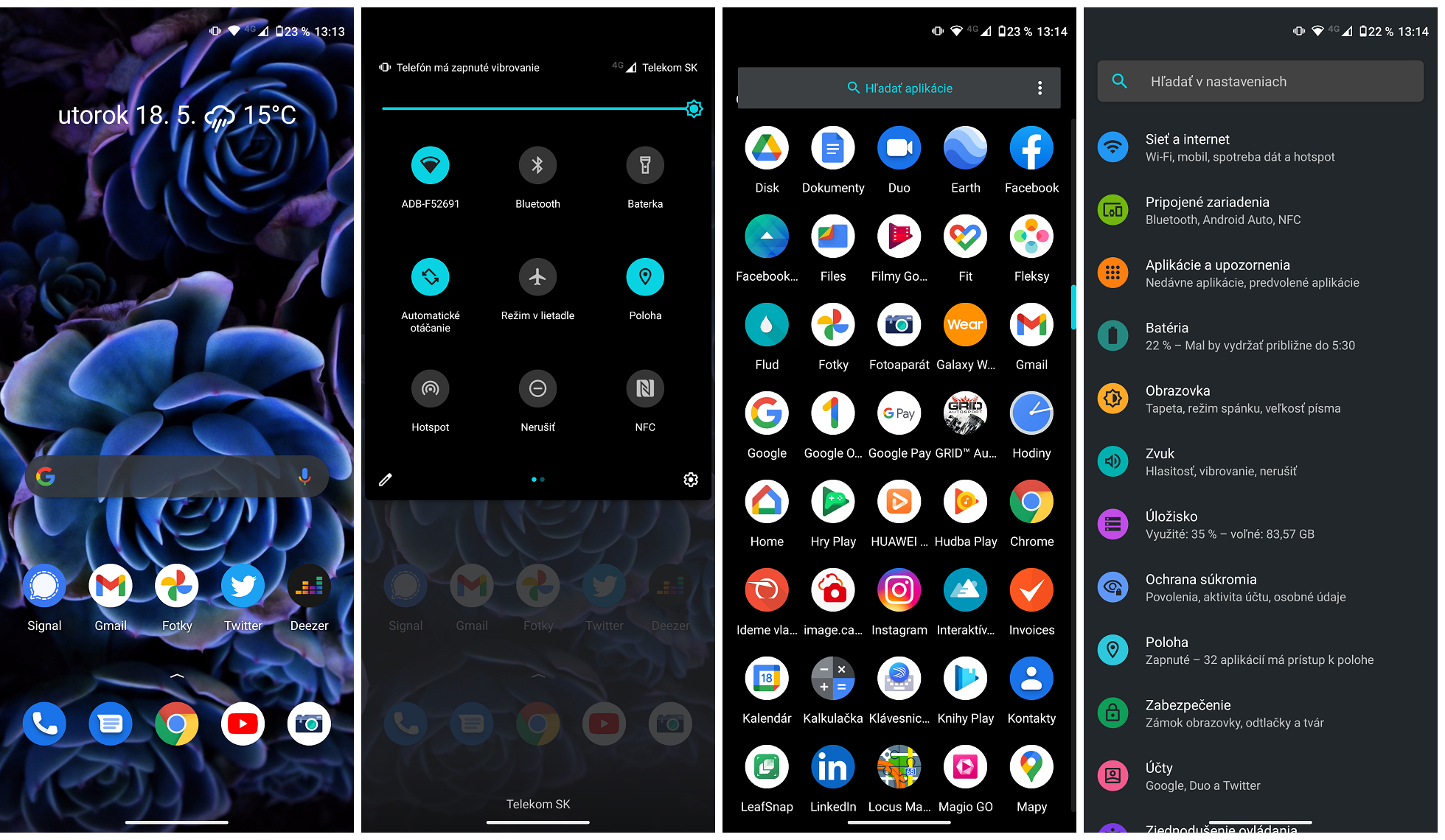Open main Settings gear icon
1445x840 pixels.
[690, 478]
